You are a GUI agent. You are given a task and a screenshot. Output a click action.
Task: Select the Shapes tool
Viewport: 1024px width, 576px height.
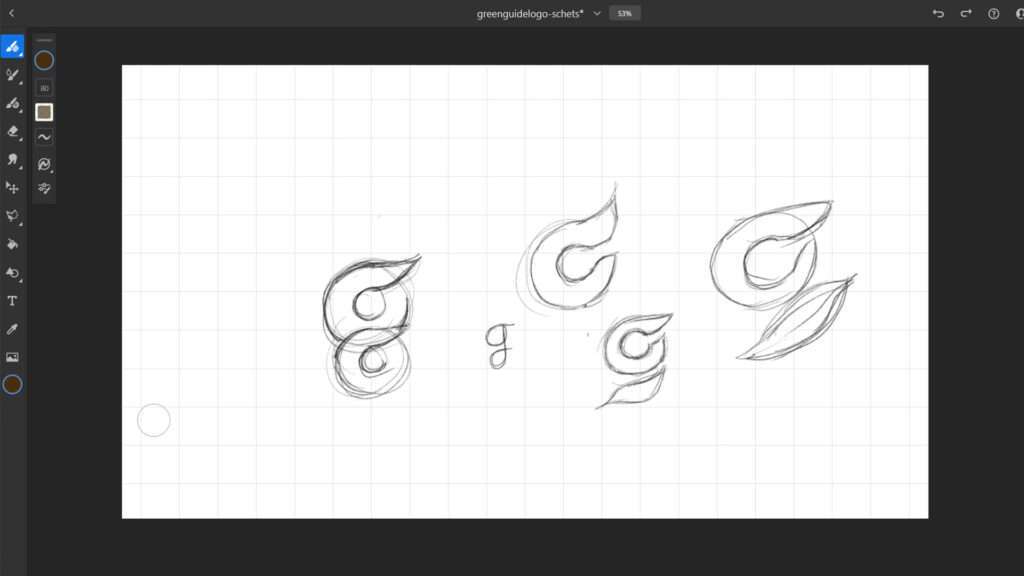(13, 272)
